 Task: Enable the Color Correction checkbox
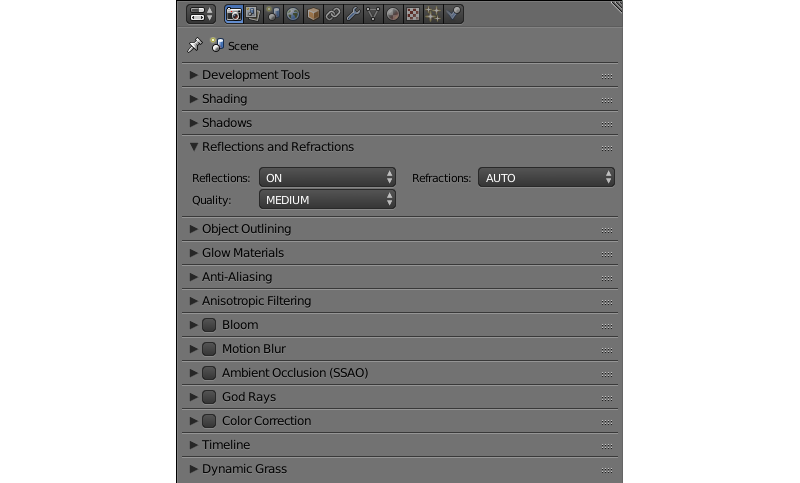click(209, 421)
